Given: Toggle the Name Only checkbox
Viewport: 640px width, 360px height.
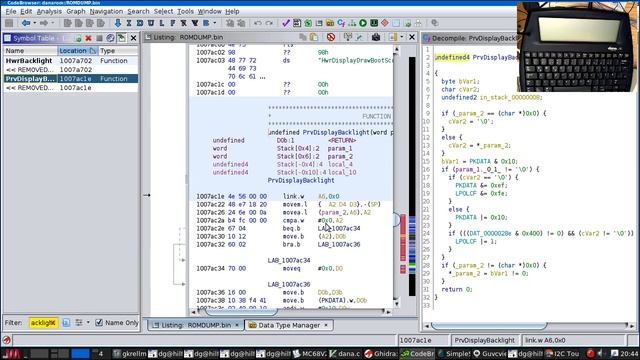Looking at the screenshot, I should pos(99,322).
